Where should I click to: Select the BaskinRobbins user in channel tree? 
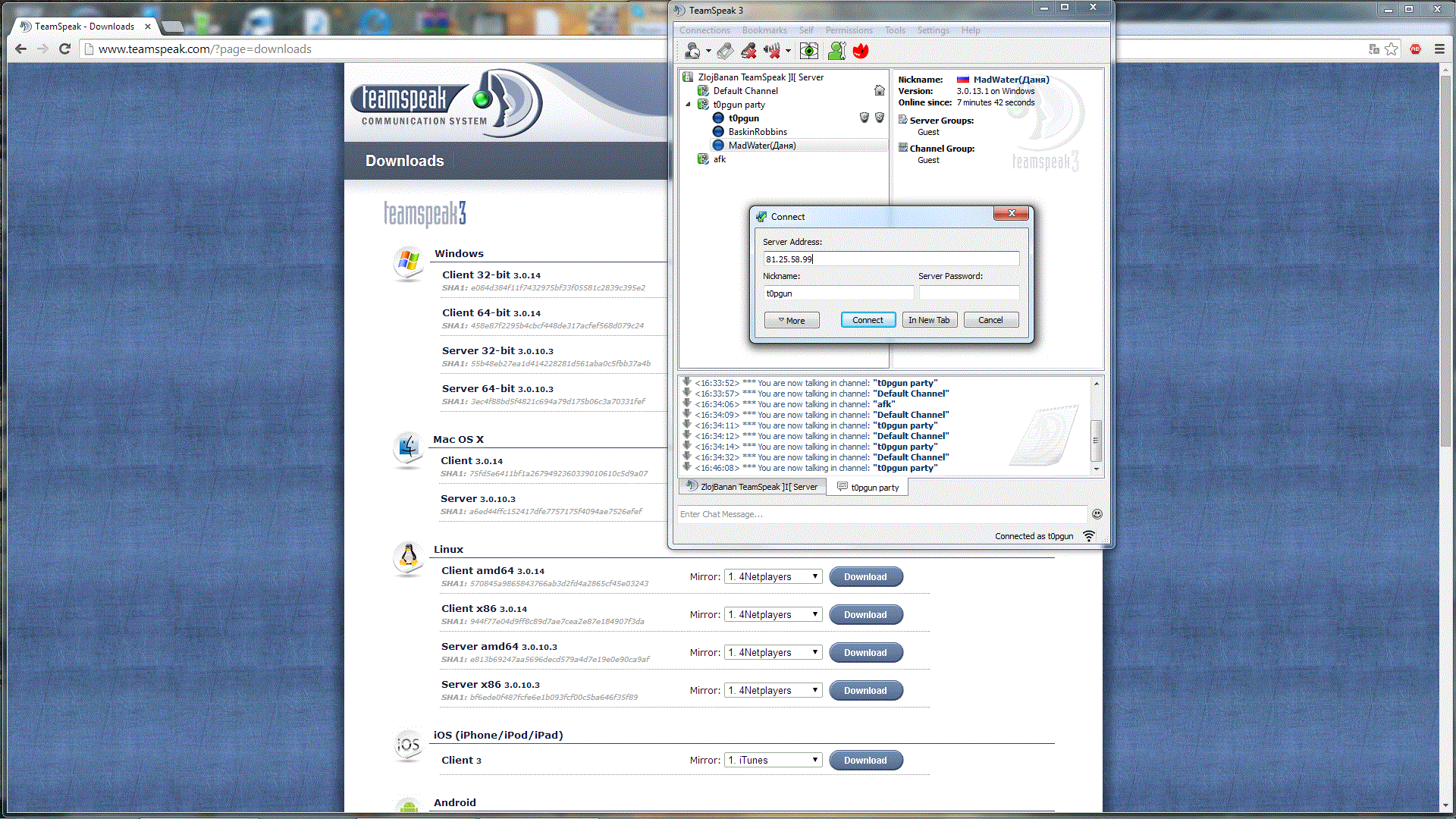tap(757, 132)
